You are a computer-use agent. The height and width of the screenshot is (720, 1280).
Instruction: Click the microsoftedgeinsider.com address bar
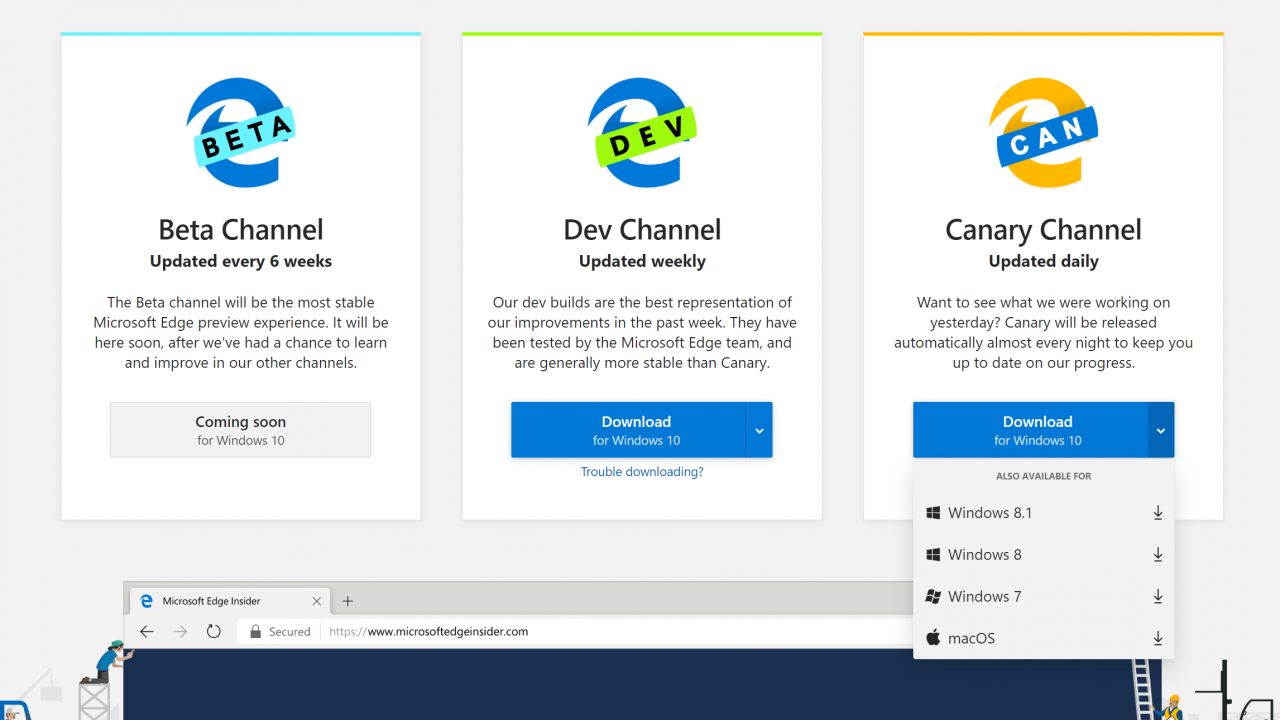point(575,632)
